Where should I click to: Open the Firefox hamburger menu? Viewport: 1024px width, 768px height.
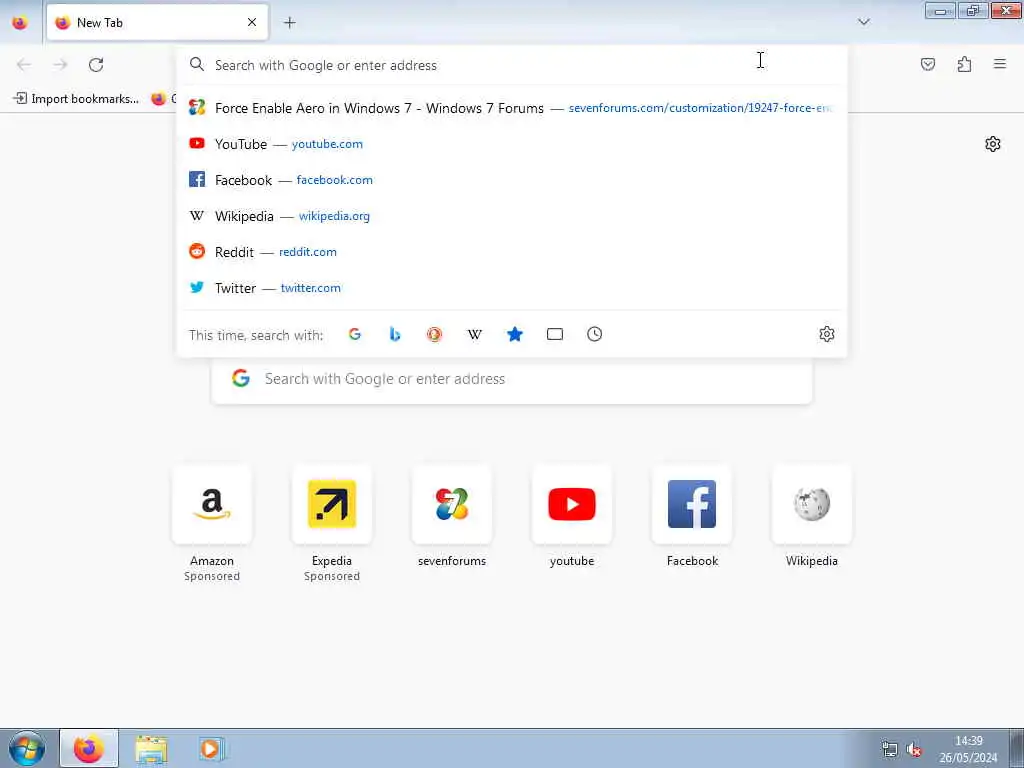tap(1000, 64)
